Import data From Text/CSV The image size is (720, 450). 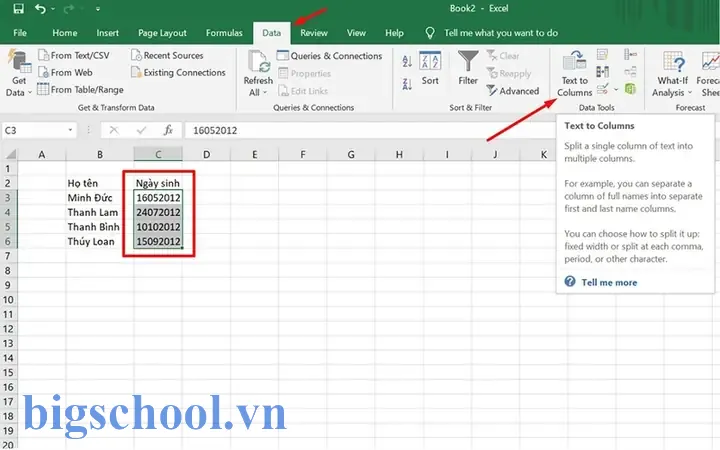tap(74, 56)
